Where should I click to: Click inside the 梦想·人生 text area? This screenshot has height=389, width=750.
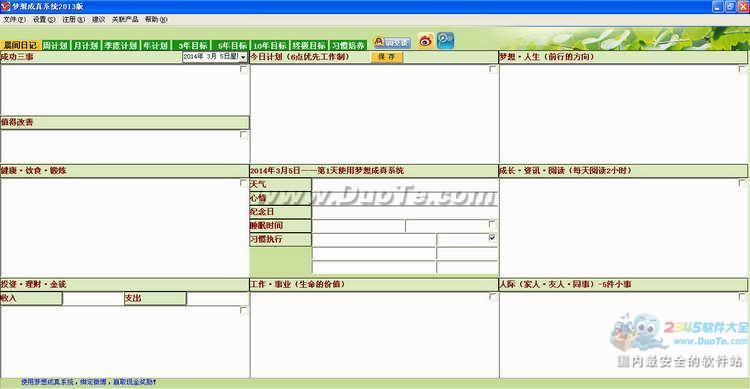623,114
